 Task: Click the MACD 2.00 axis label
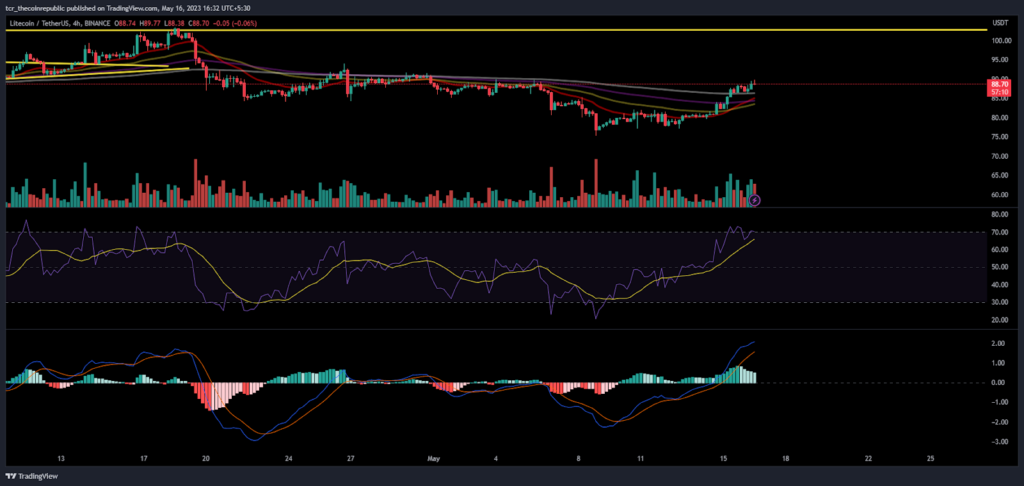[x=999, y=343]
